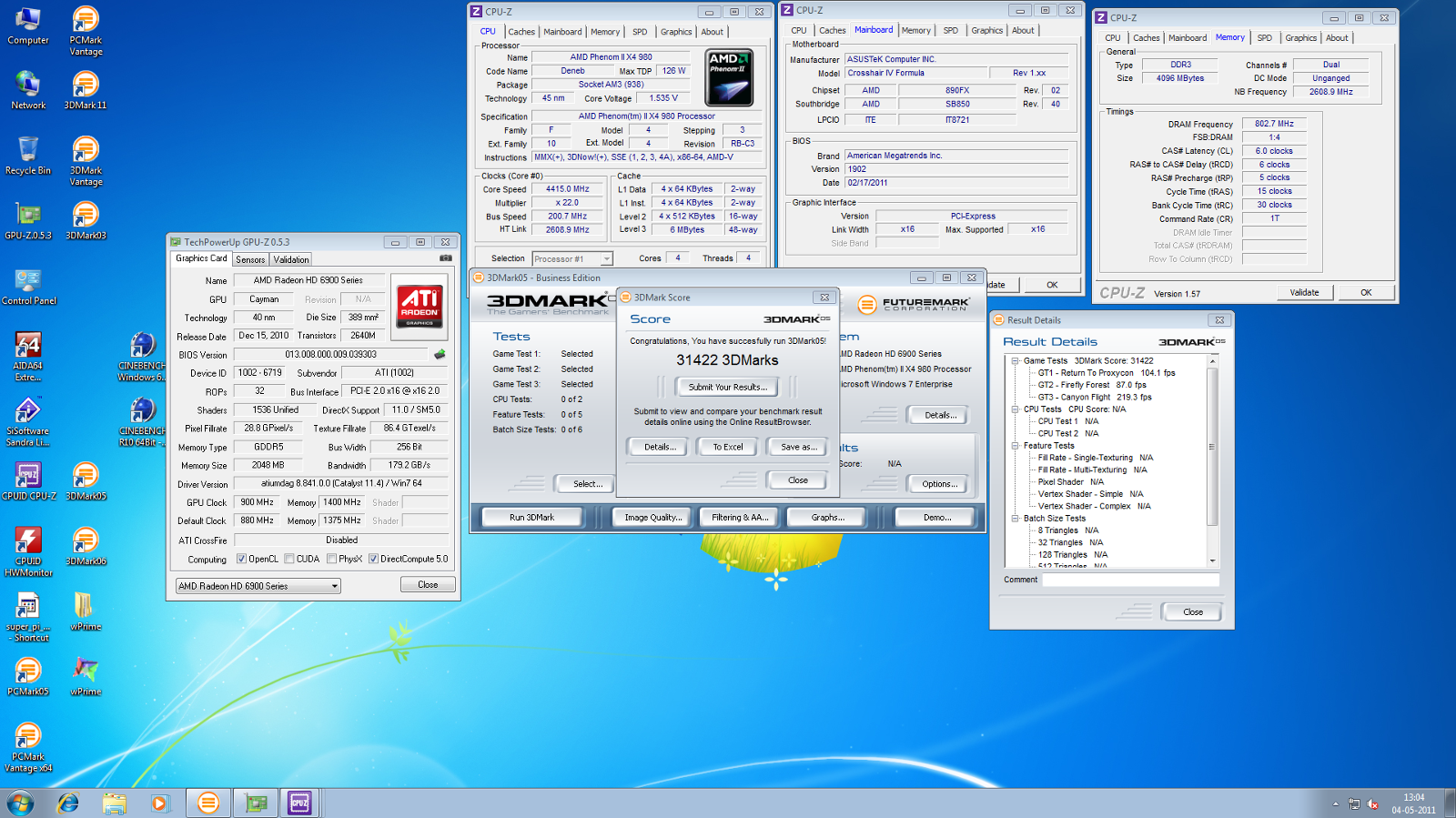Open the Graphics tab in the CPU-Z Memory window
This screenshot has width=1456, height=818.
[1300, 37]
